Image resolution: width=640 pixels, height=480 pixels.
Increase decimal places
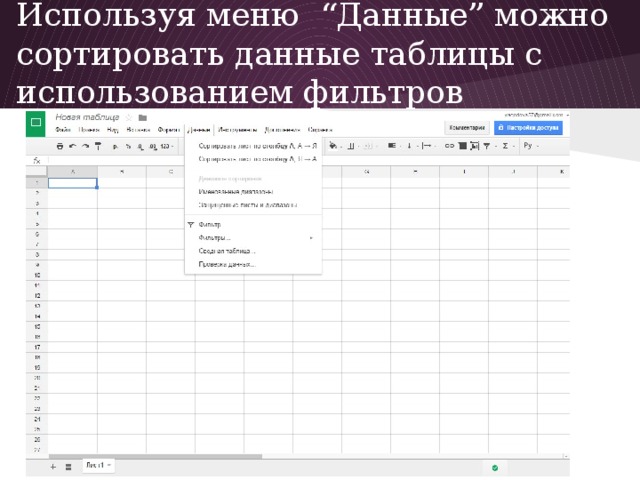click(153, 147)
